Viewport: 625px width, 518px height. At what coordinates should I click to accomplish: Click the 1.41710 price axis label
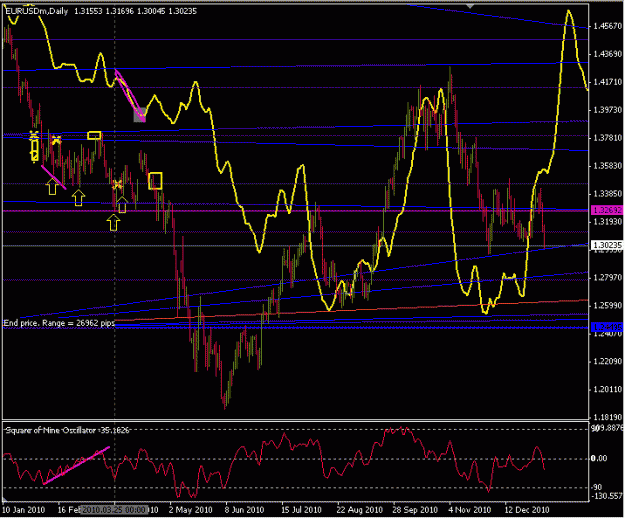[607, 82]
